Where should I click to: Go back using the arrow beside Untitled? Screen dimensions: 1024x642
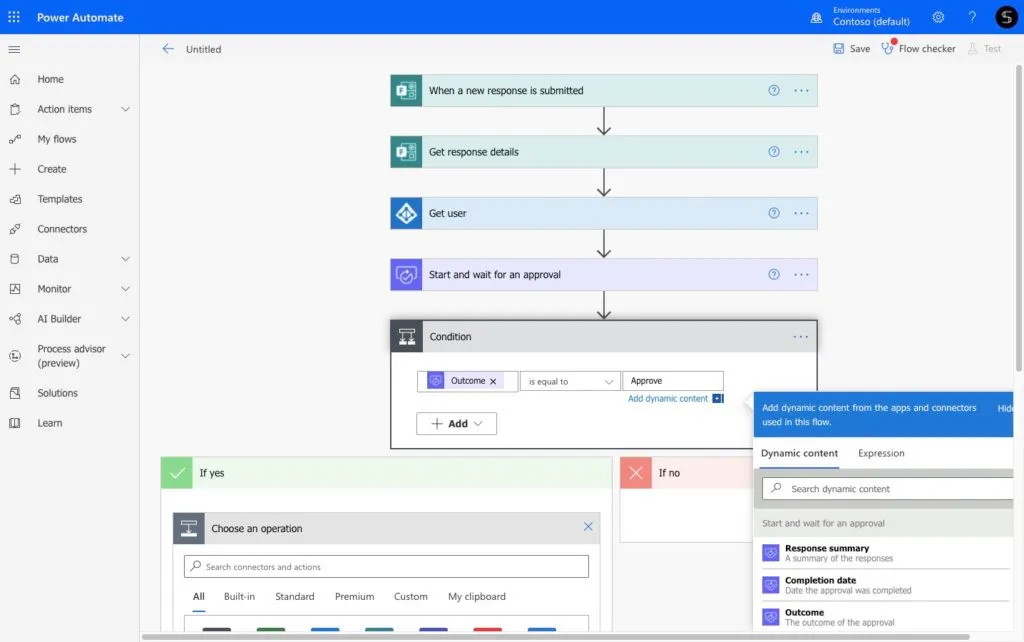[x=168, y=49]
